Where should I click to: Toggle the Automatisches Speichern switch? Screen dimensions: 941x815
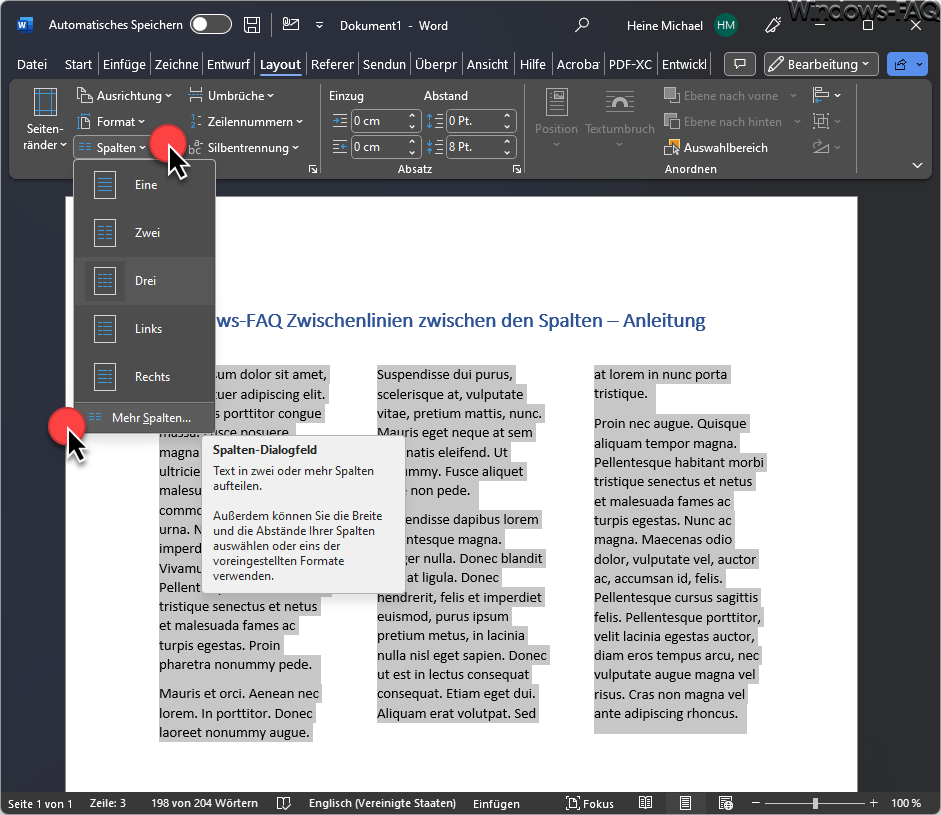pos(211,25)
